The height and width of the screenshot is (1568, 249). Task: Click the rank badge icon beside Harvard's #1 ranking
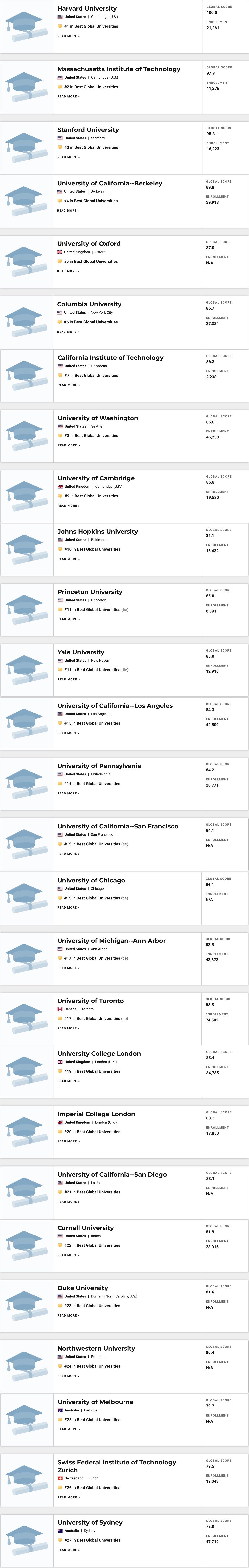pos(60,26)
